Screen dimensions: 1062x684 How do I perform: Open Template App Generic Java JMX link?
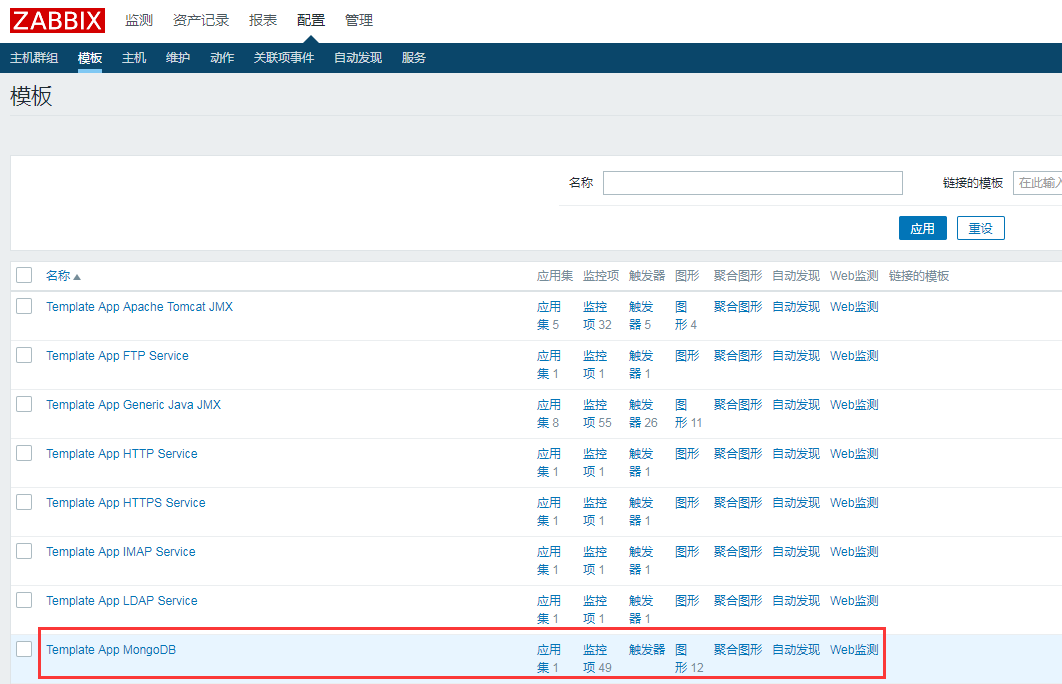[133, 404]
